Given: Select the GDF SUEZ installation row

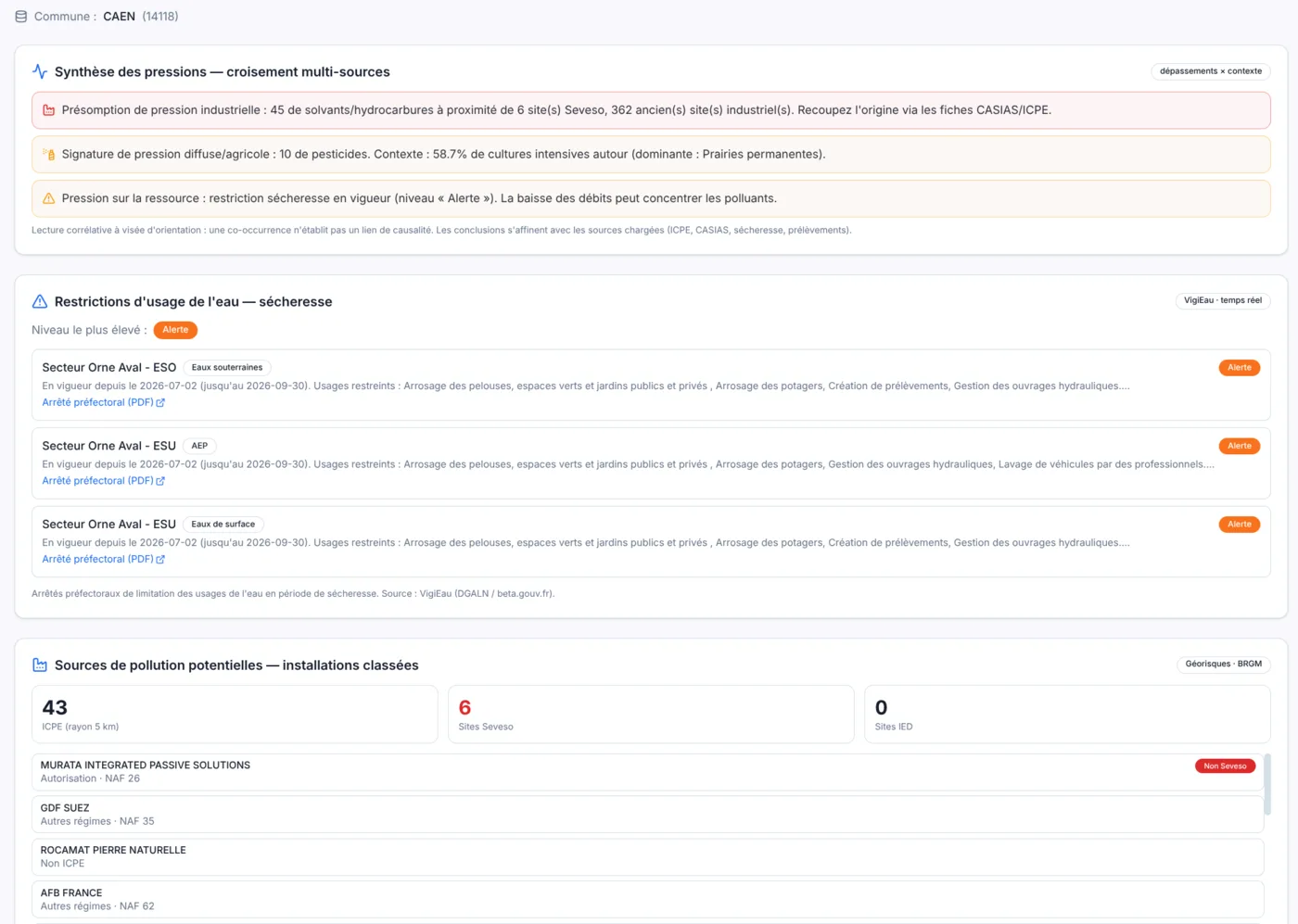Looking at the screenshot, I should point(648,815).
